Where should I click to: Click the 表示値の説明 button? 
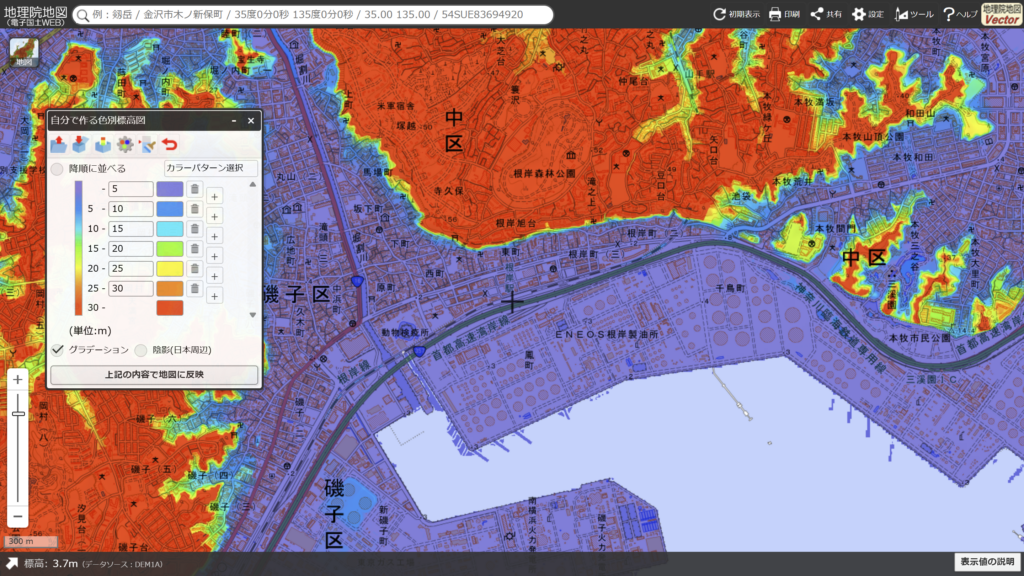click(x=987, y=562)
